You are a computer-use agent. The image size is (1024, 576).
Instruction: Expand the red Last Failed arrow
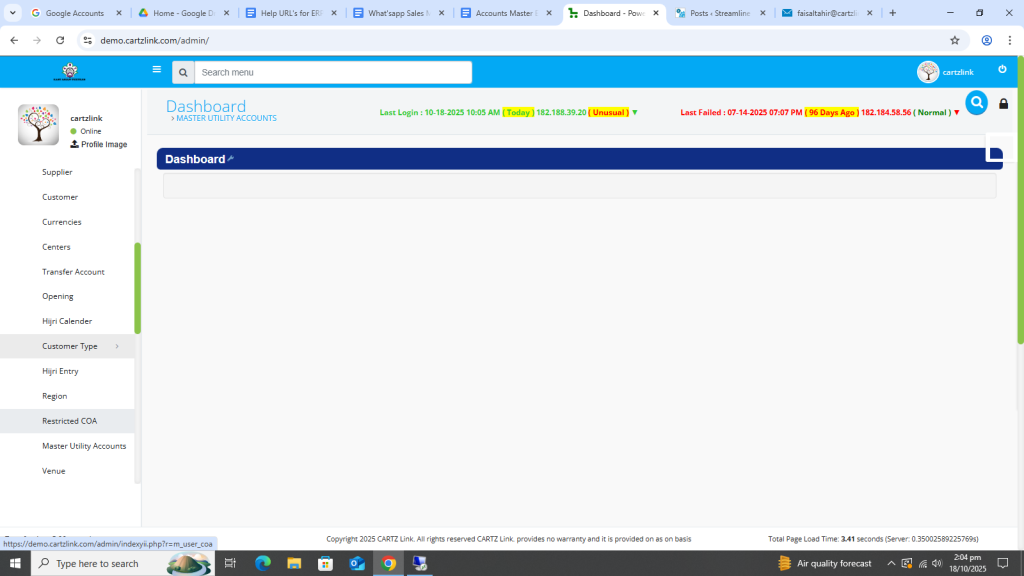click(957, 113)
